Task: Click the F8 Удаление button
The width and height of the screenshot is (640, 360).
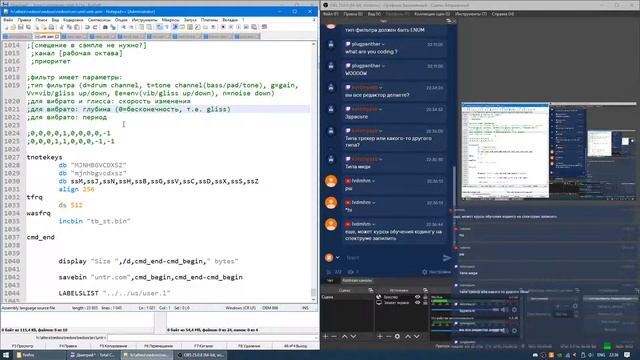Action: pos(249,346)
